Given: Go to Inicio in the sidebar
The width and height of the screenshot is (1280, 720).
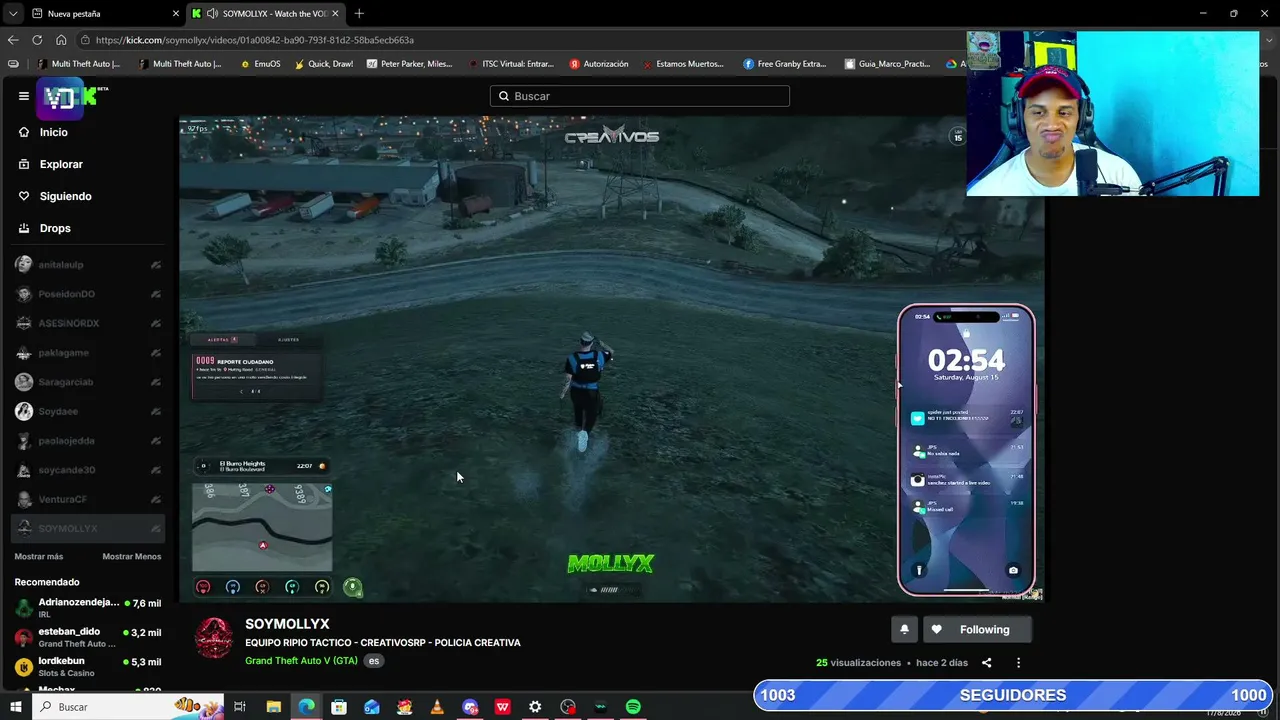Looking at the screenshot, I should [53, 132].
